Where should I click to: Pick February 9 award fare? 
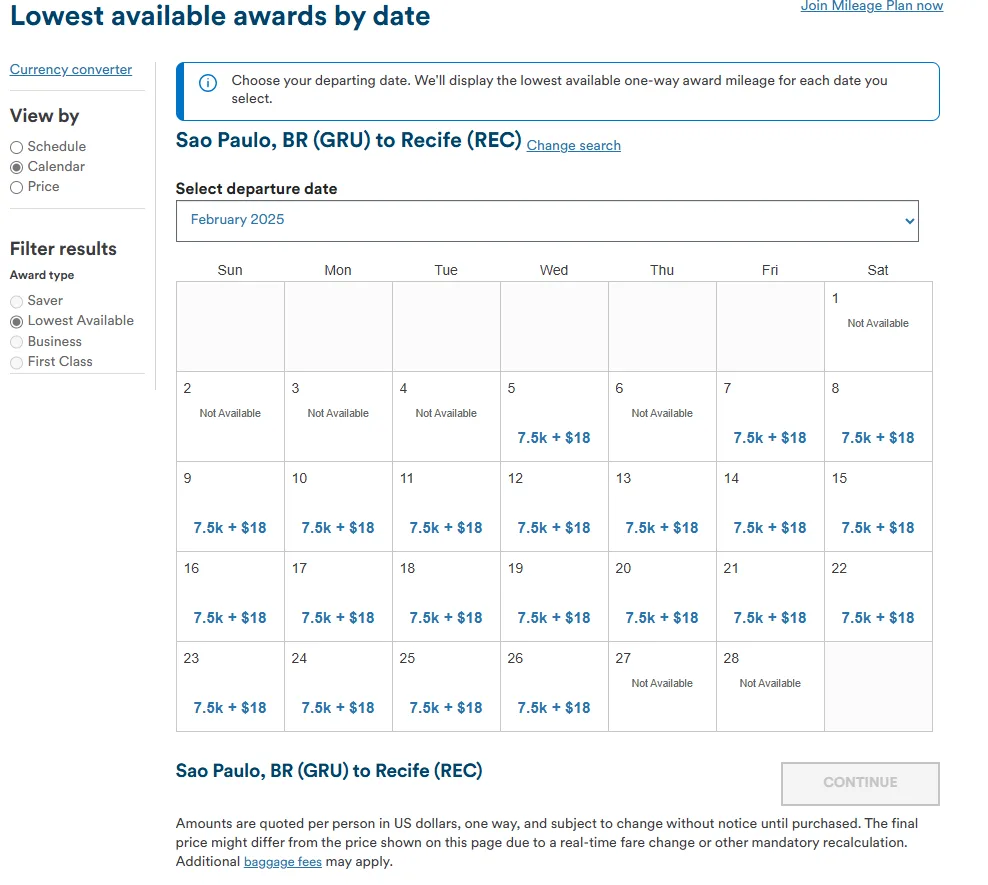(230, 528)
